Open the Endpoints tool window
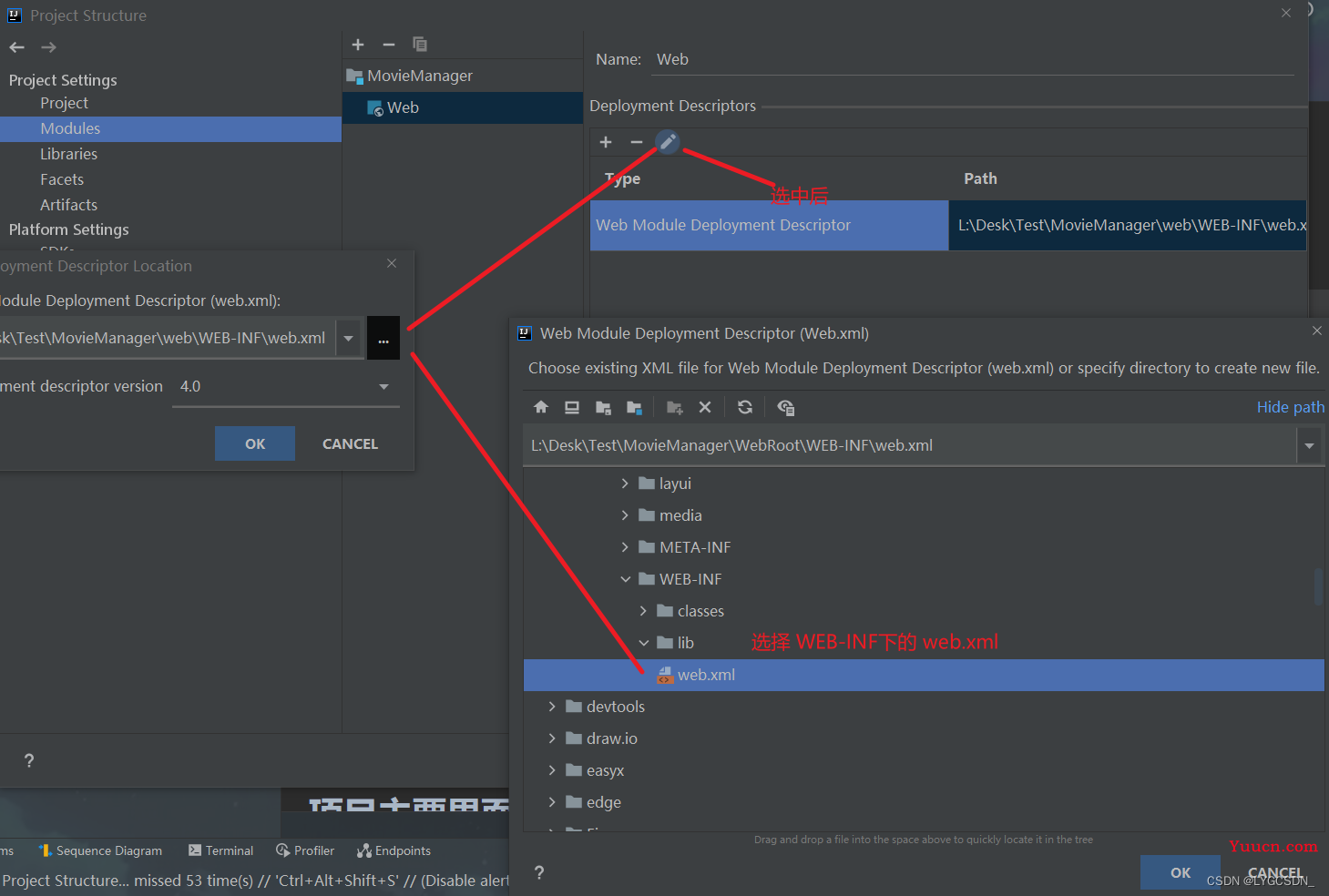Viewport: 1329px width, 896px height. pyautogui.click(x=394, y=850)
